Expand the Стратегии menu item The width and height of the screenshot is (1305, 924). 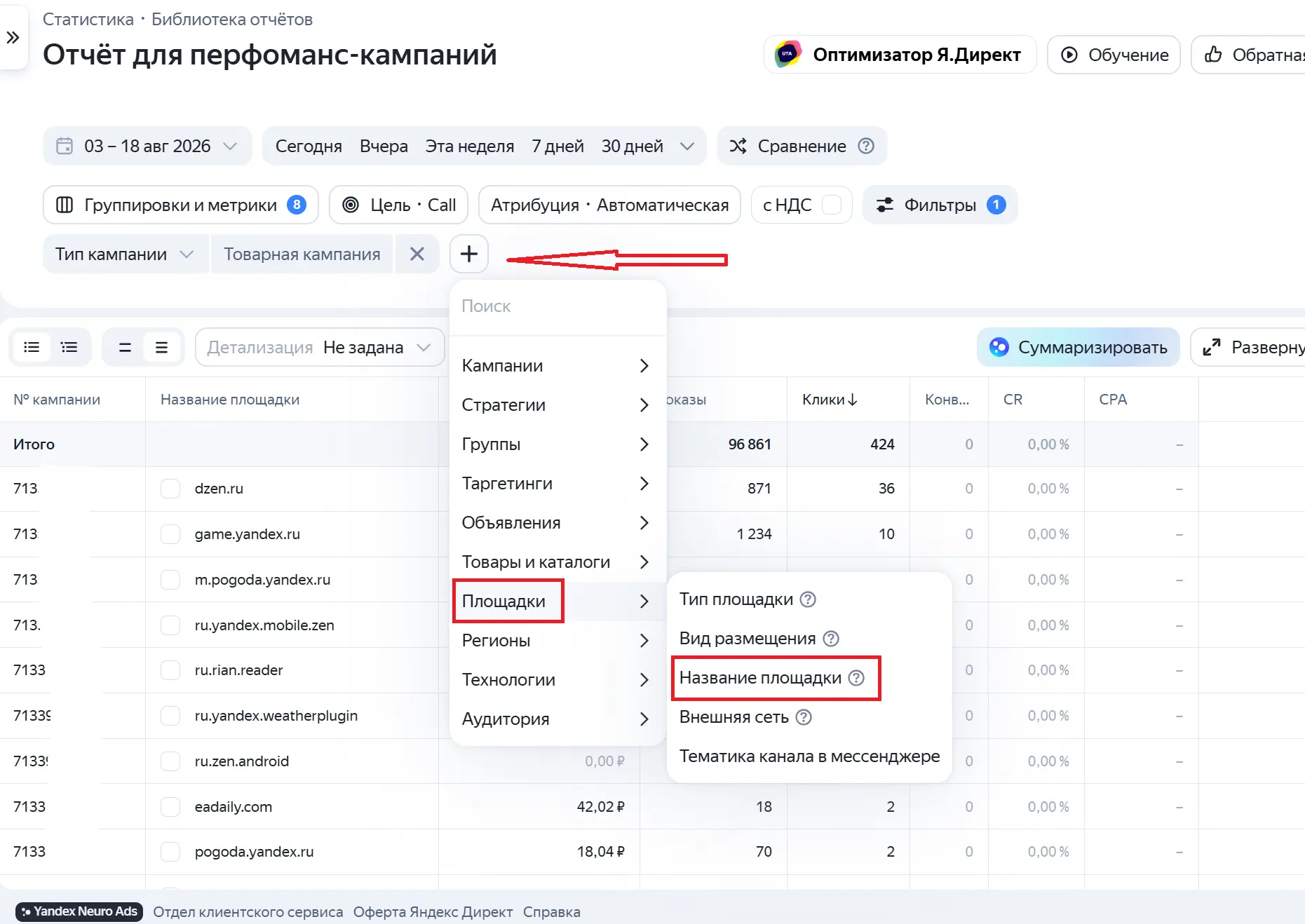pyautogui.click(x=557, y=405)
